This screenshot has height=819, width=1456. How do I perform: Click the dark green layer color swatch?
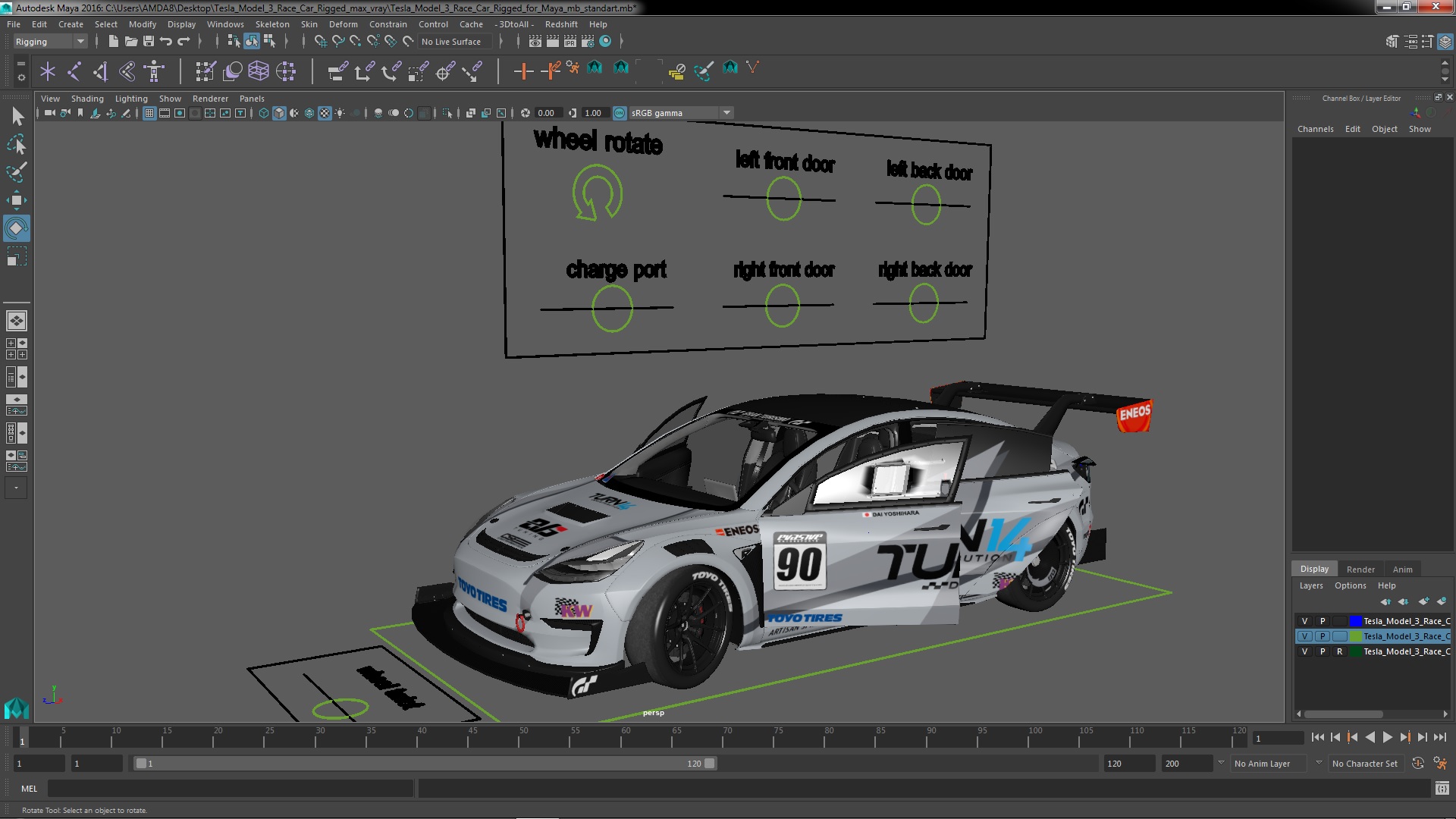[1355, 651]
